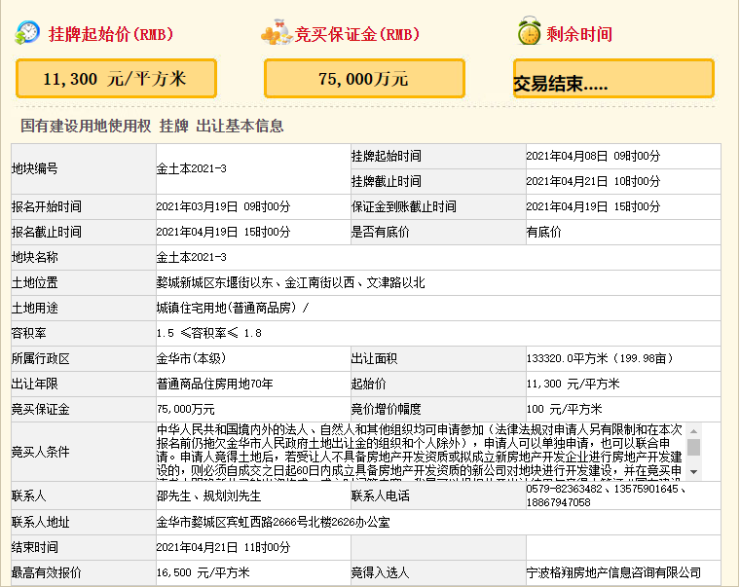Click the 75,000万元 deposit amount box
The height and width of the screenshot is (587, 740).
click(364, 78)
